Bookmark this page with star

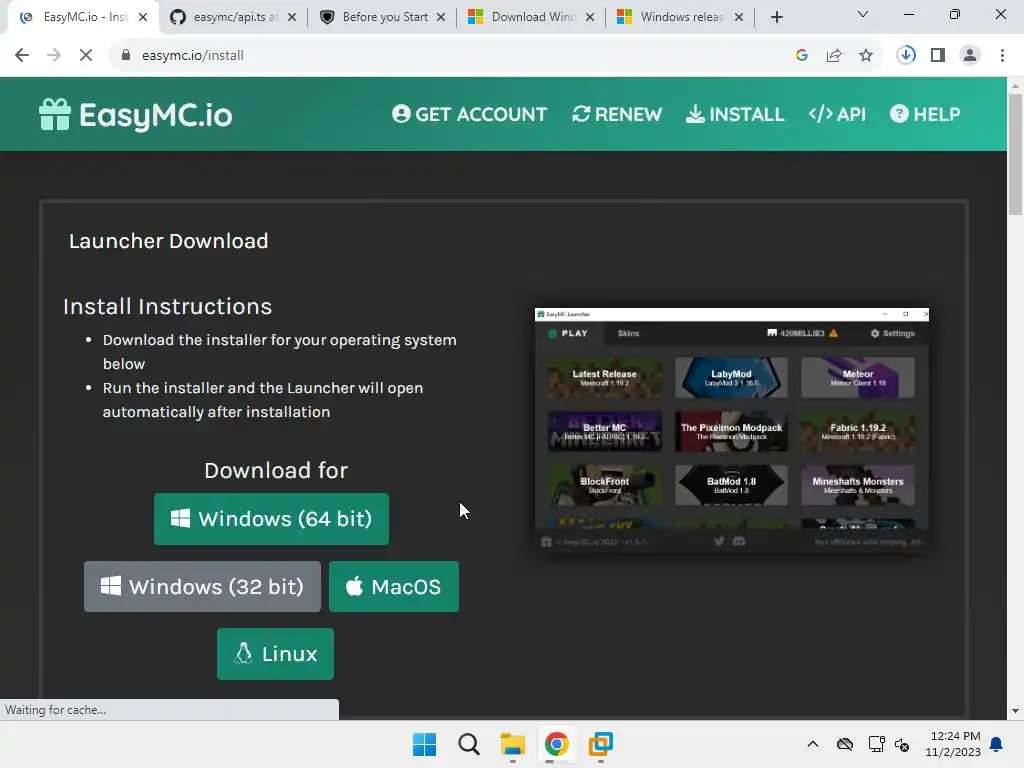[866, 56]
